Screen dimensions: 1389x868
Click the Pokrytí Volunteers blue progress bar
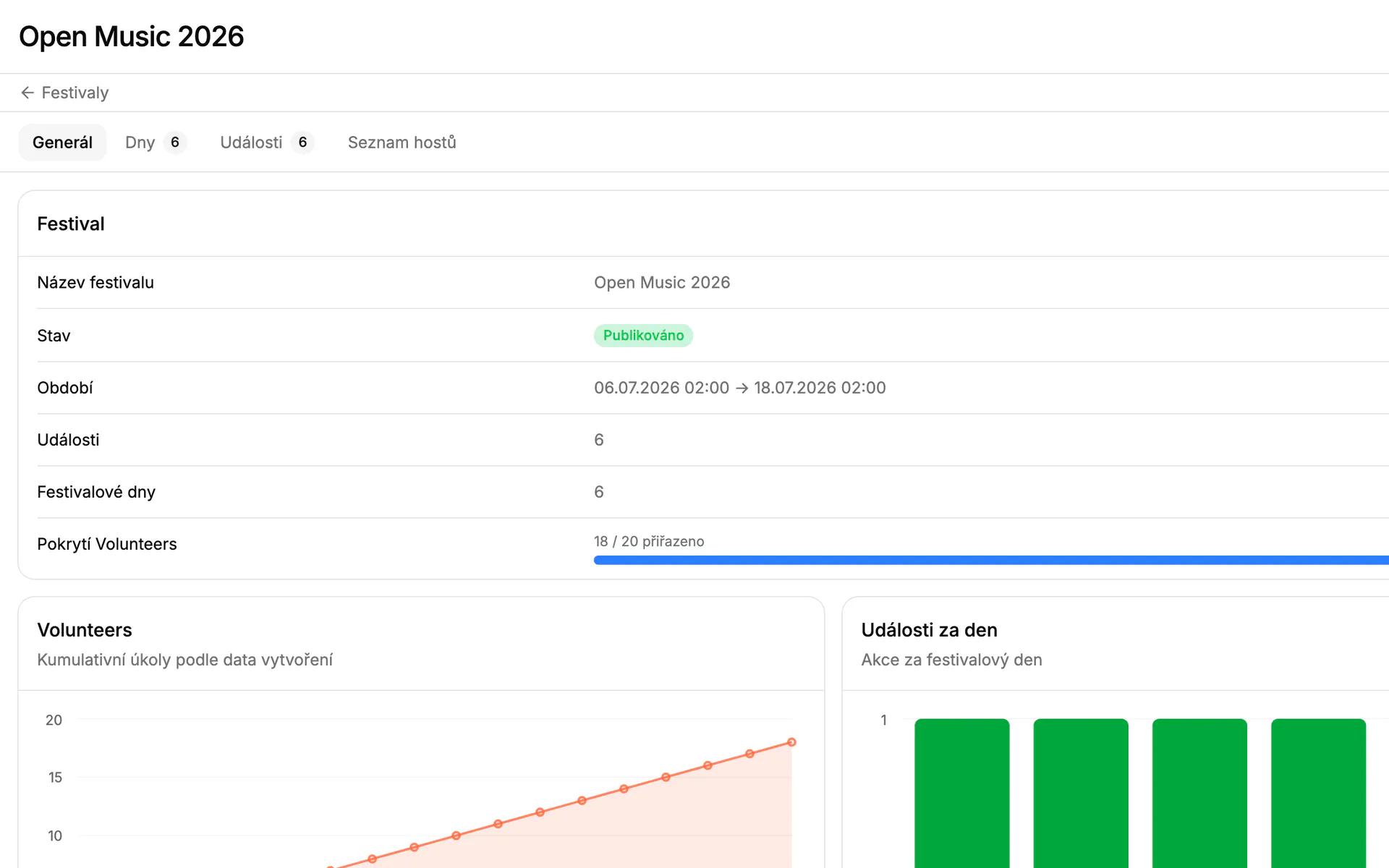point(991,560)
